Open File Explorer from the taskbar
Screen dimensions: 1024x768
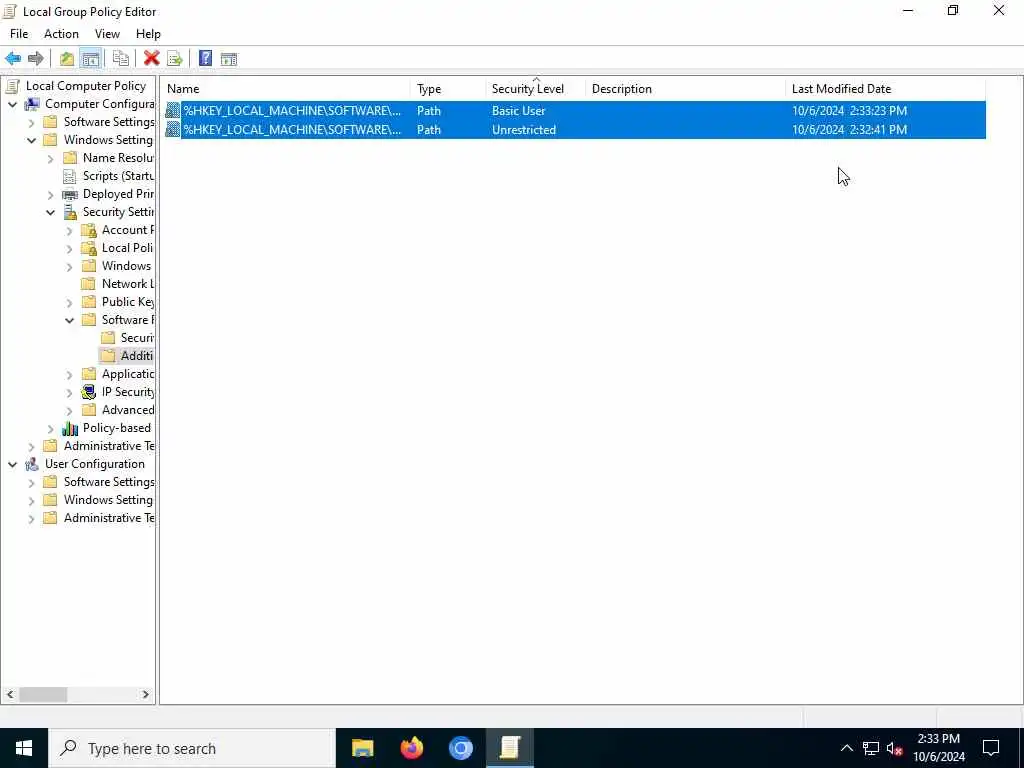[362, 748]
